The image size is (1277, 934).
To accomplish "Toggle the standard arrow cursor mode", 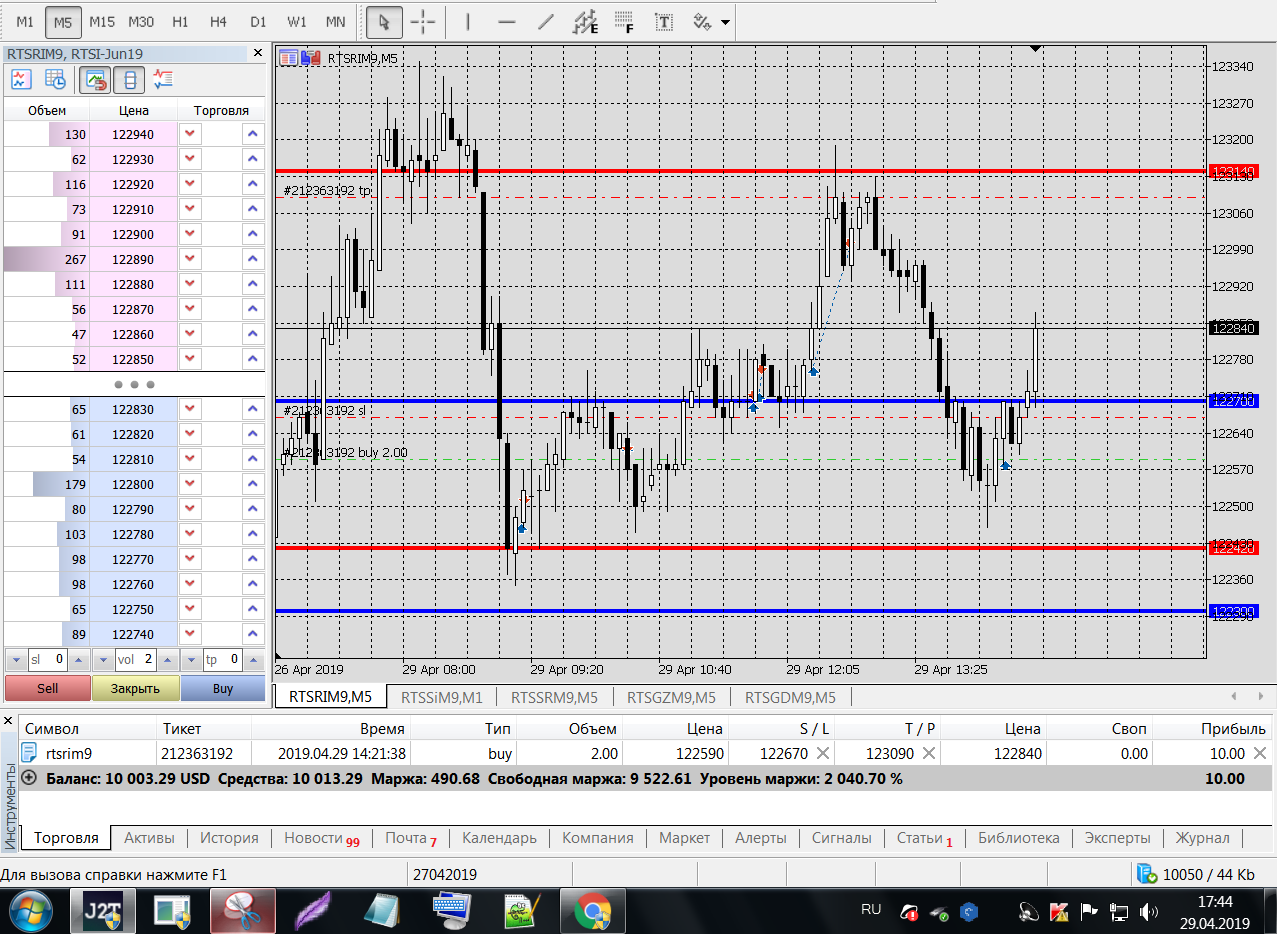I will pos(383,21).
